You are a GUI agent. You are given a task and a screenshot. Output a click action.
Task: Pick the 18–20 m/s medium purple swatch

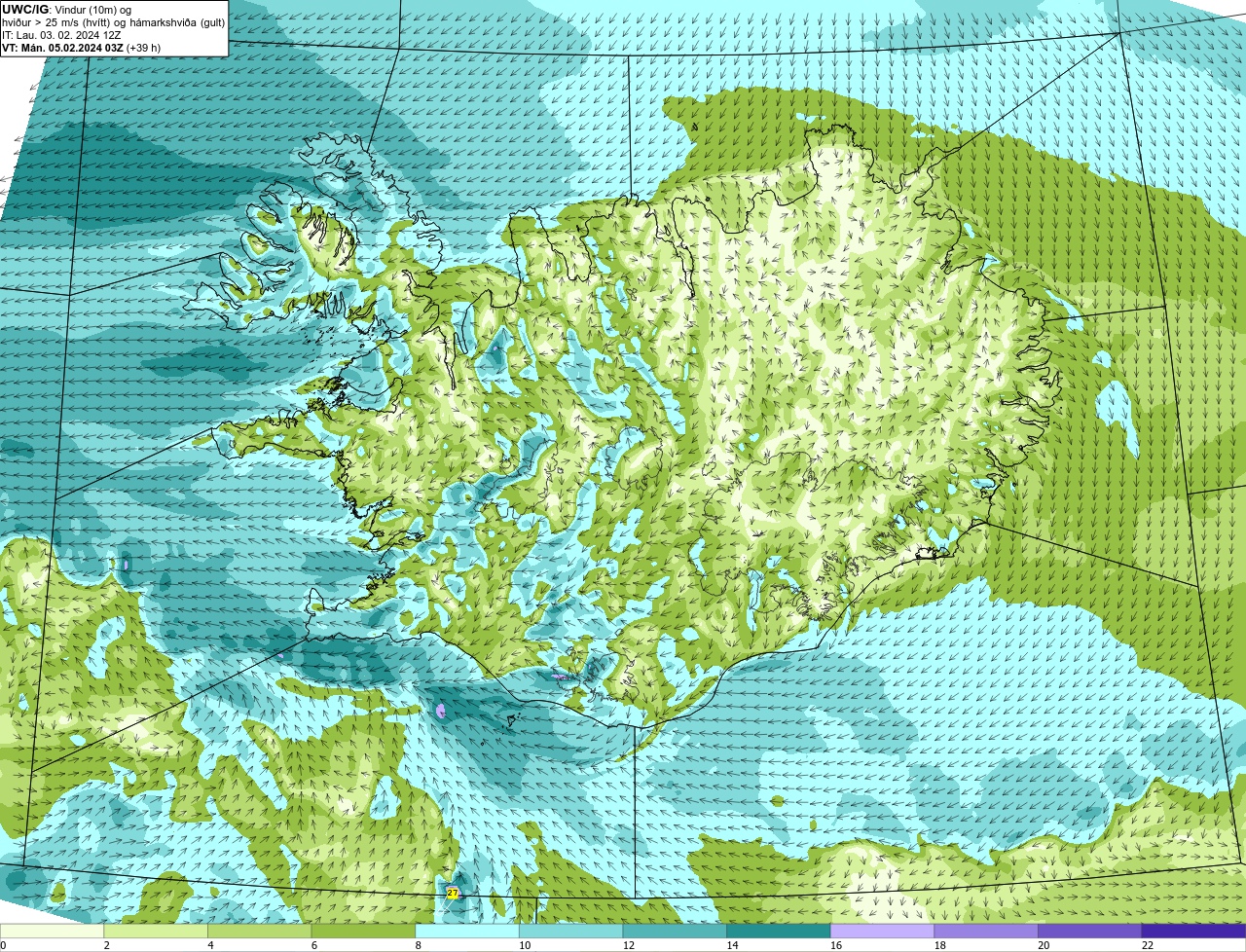coord(986,932)
